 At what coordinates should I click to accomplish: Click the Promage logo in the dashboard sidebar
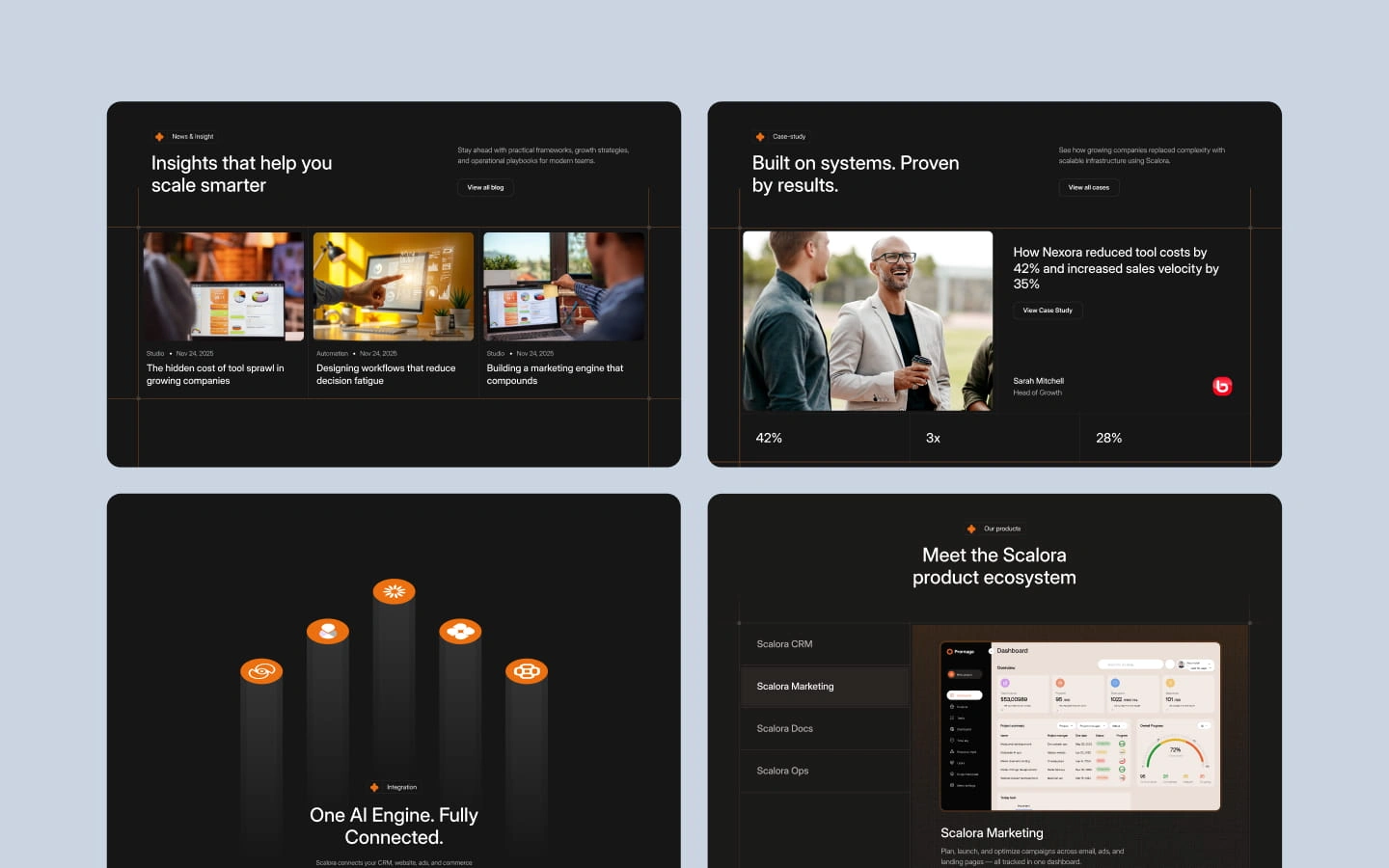pos(961,652)
